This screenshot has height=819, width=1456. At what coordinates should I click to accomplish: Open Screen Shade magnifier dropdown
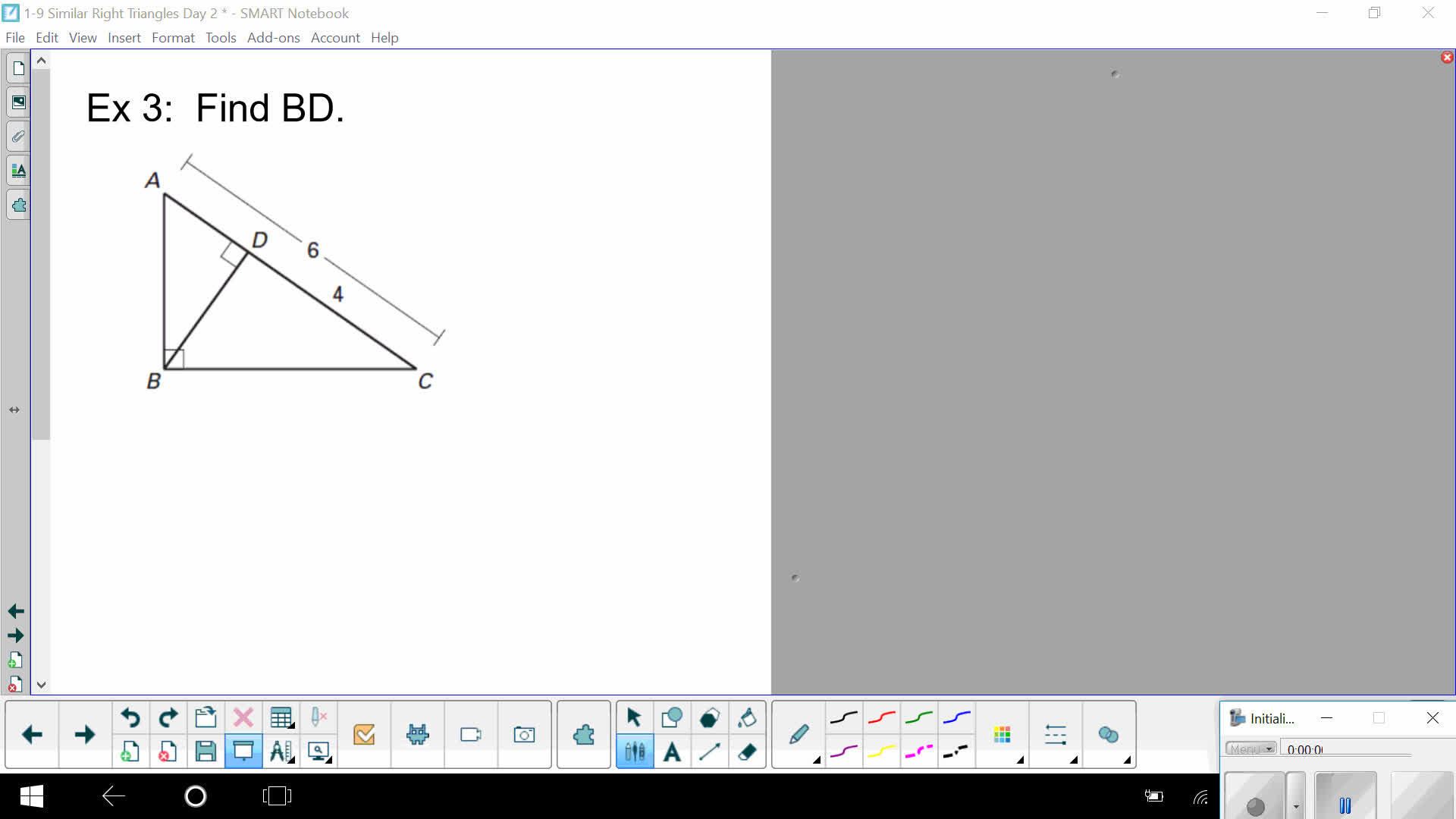[x=319, y=752]
